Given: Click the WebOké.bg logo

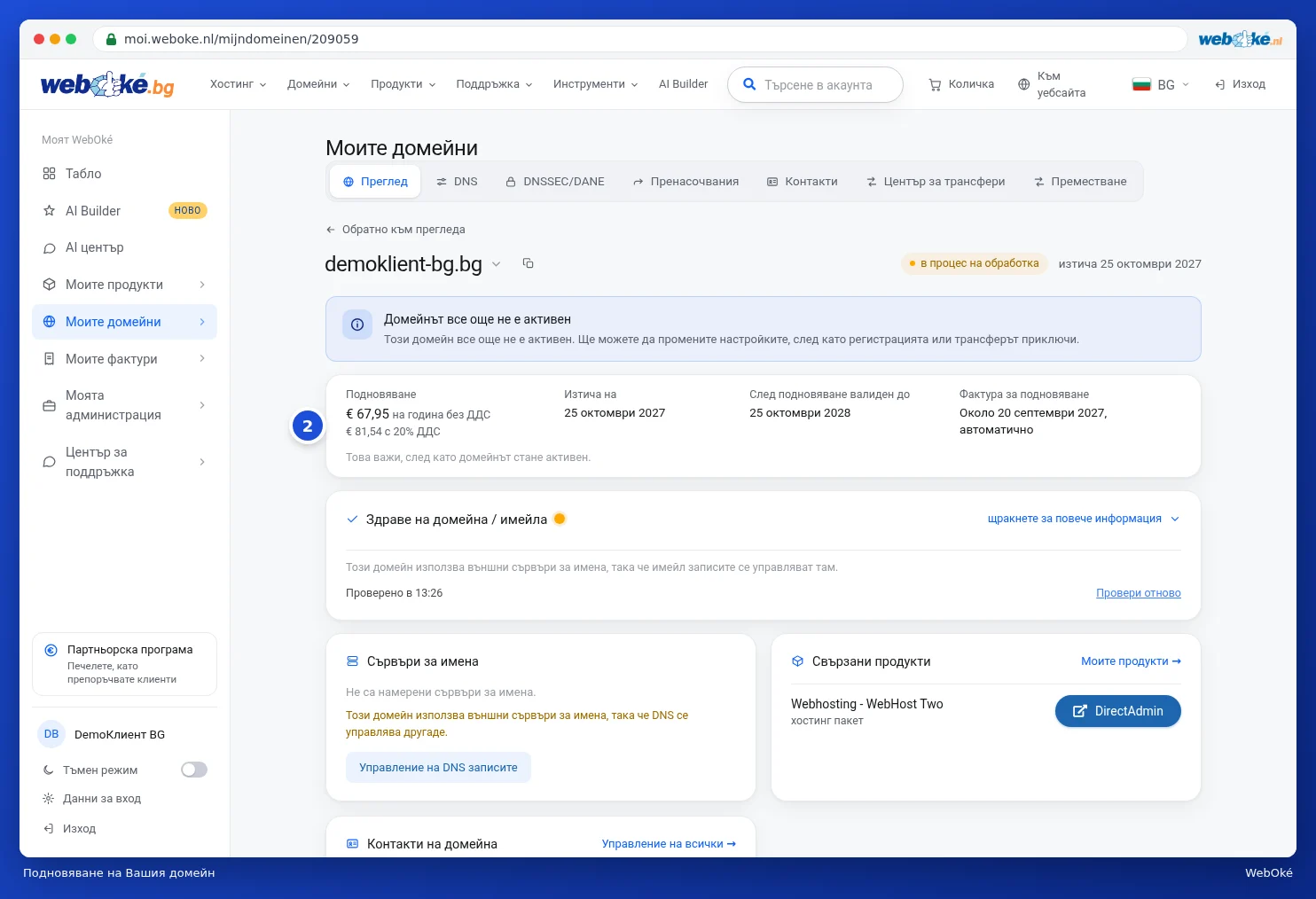Looking at the screenshot, I should (x=107, y=84).
